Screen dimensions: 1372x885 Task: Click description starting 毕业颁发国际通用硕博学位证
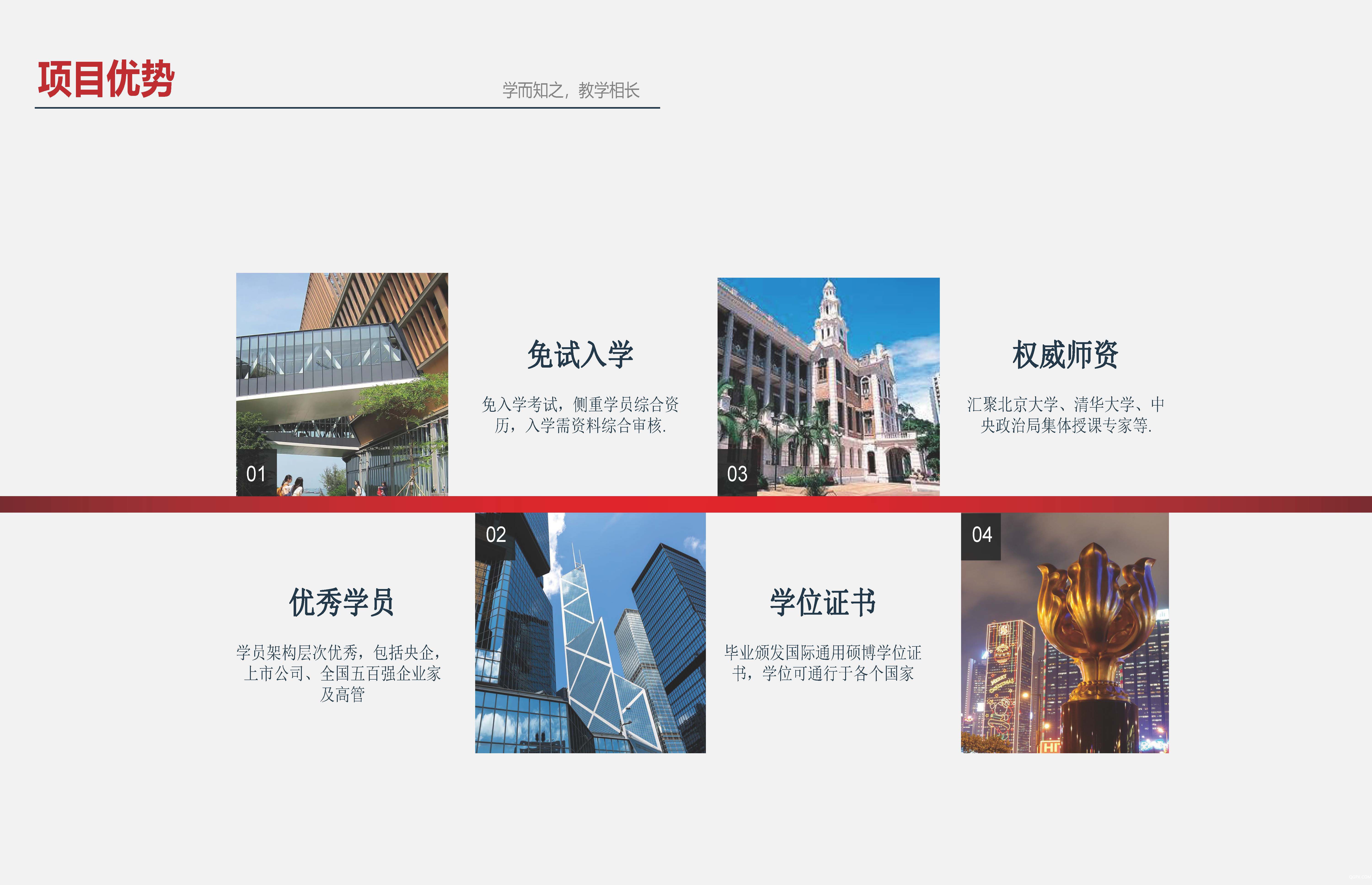823,663
